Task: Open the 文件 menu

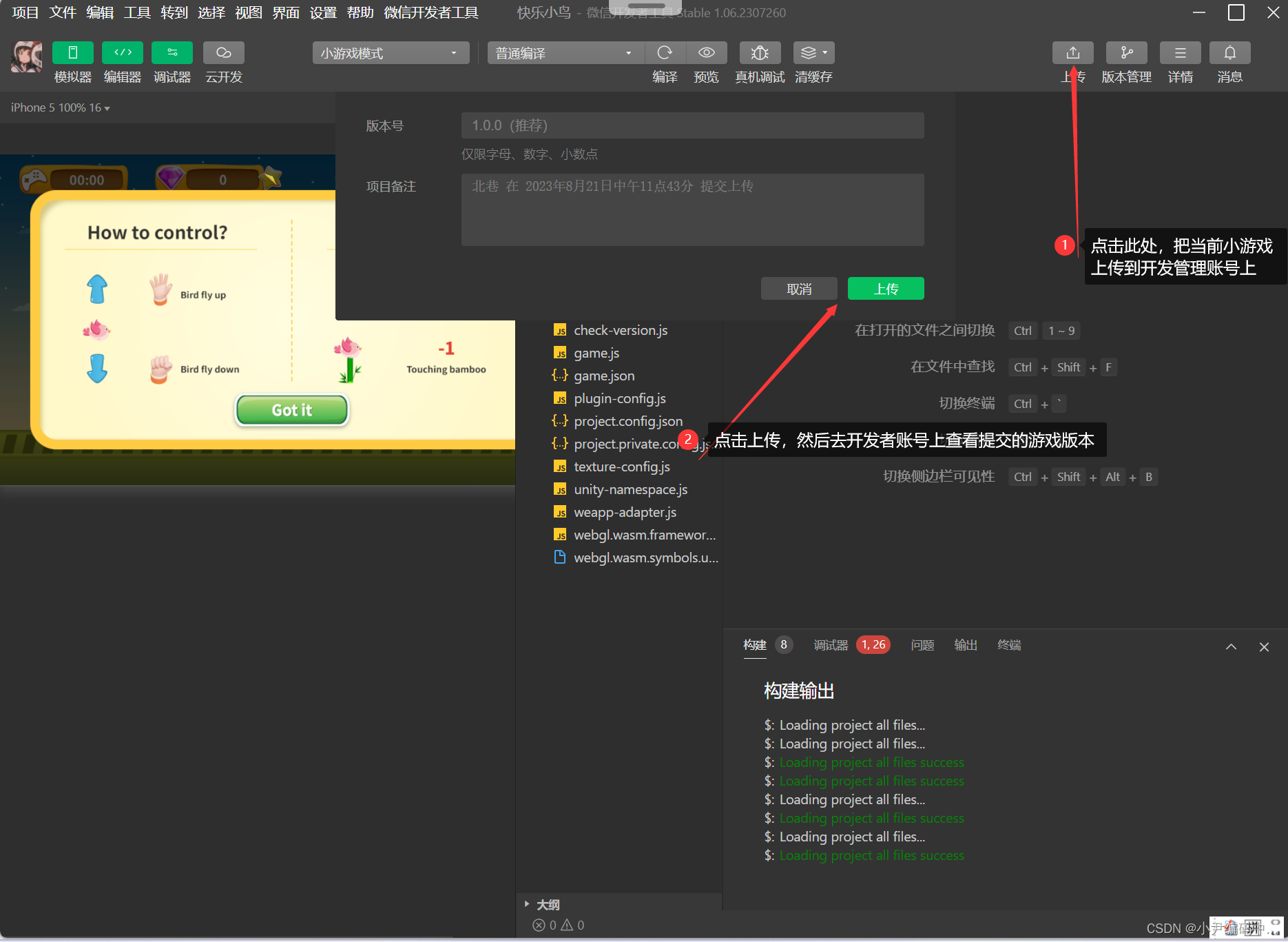Action: coord(63,12)
